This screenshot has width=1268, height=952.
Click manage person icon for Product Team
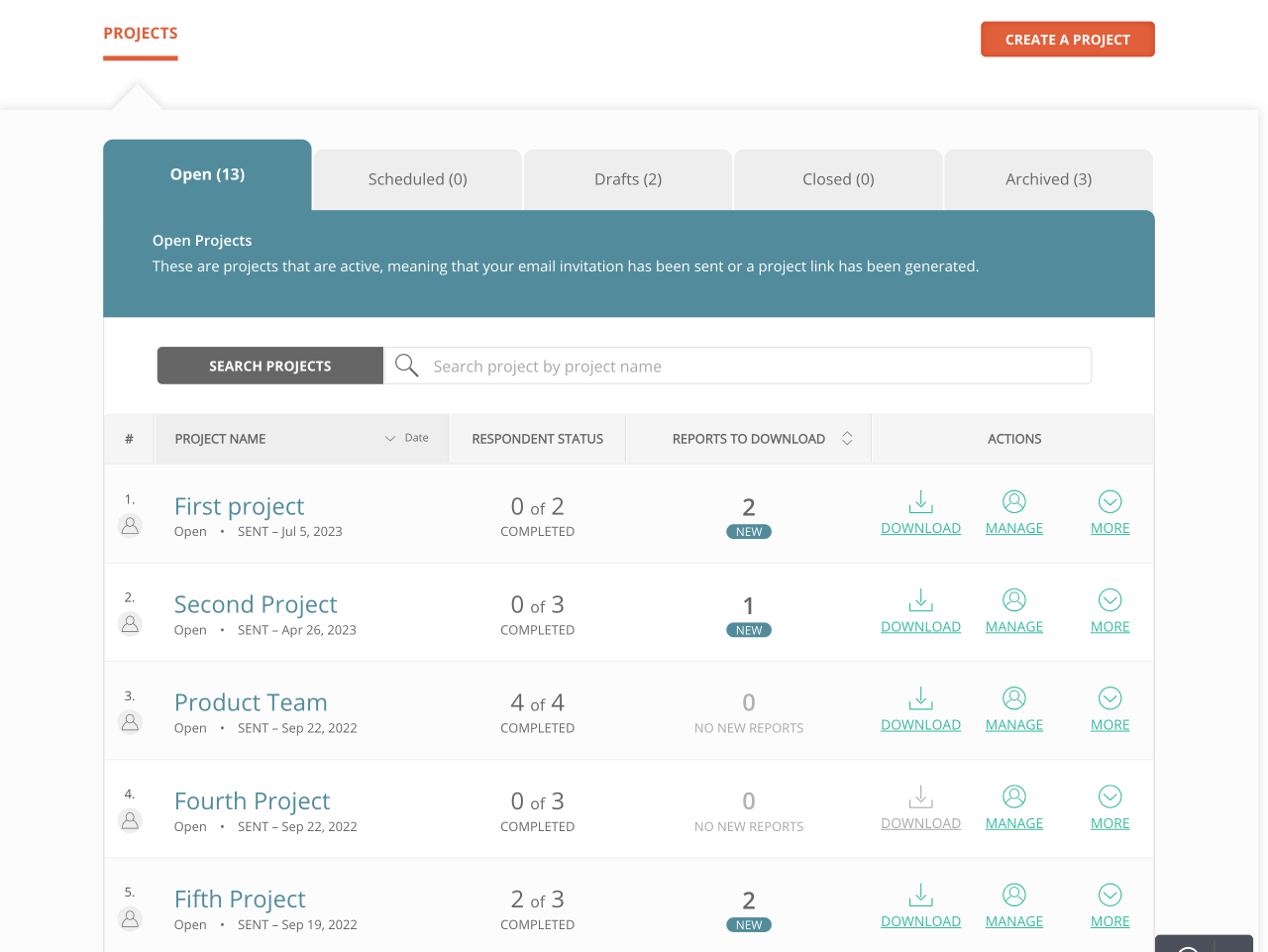point(1014,697)
